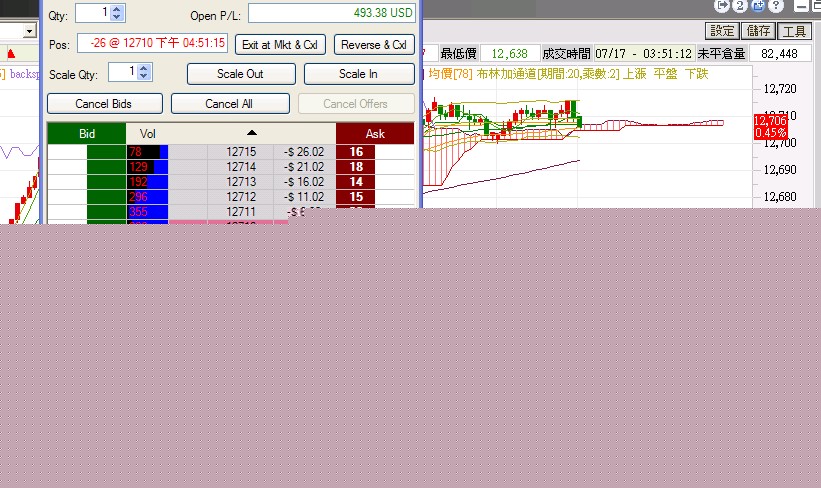The width and height of the screenshot is (821, 488).
Task: Click the 下跌 legend label on the chart
Action: tap(696, 74)
